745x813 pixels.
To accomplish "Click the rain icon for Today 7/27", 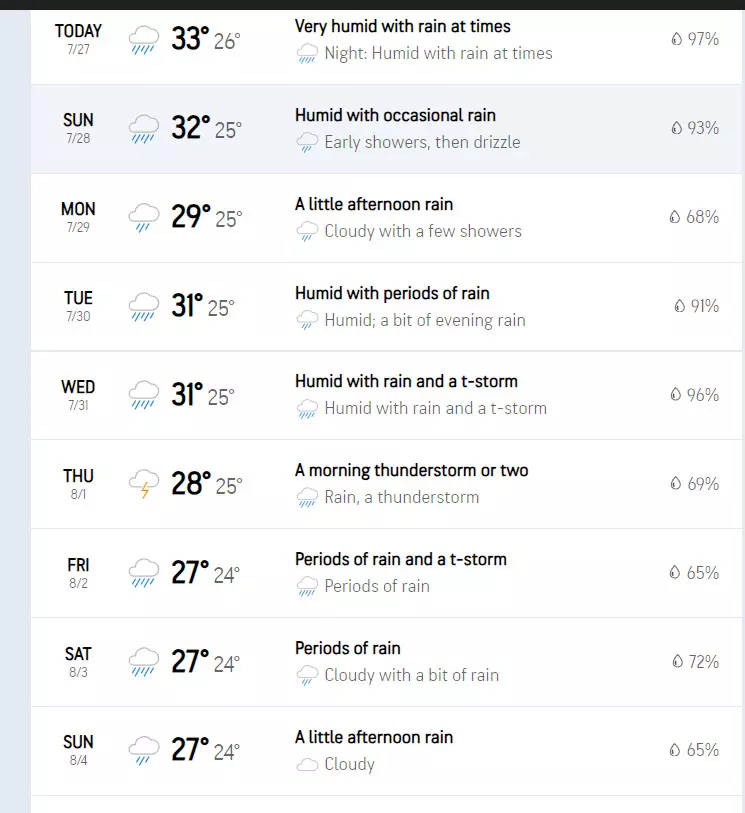I will tap(144, 41).
